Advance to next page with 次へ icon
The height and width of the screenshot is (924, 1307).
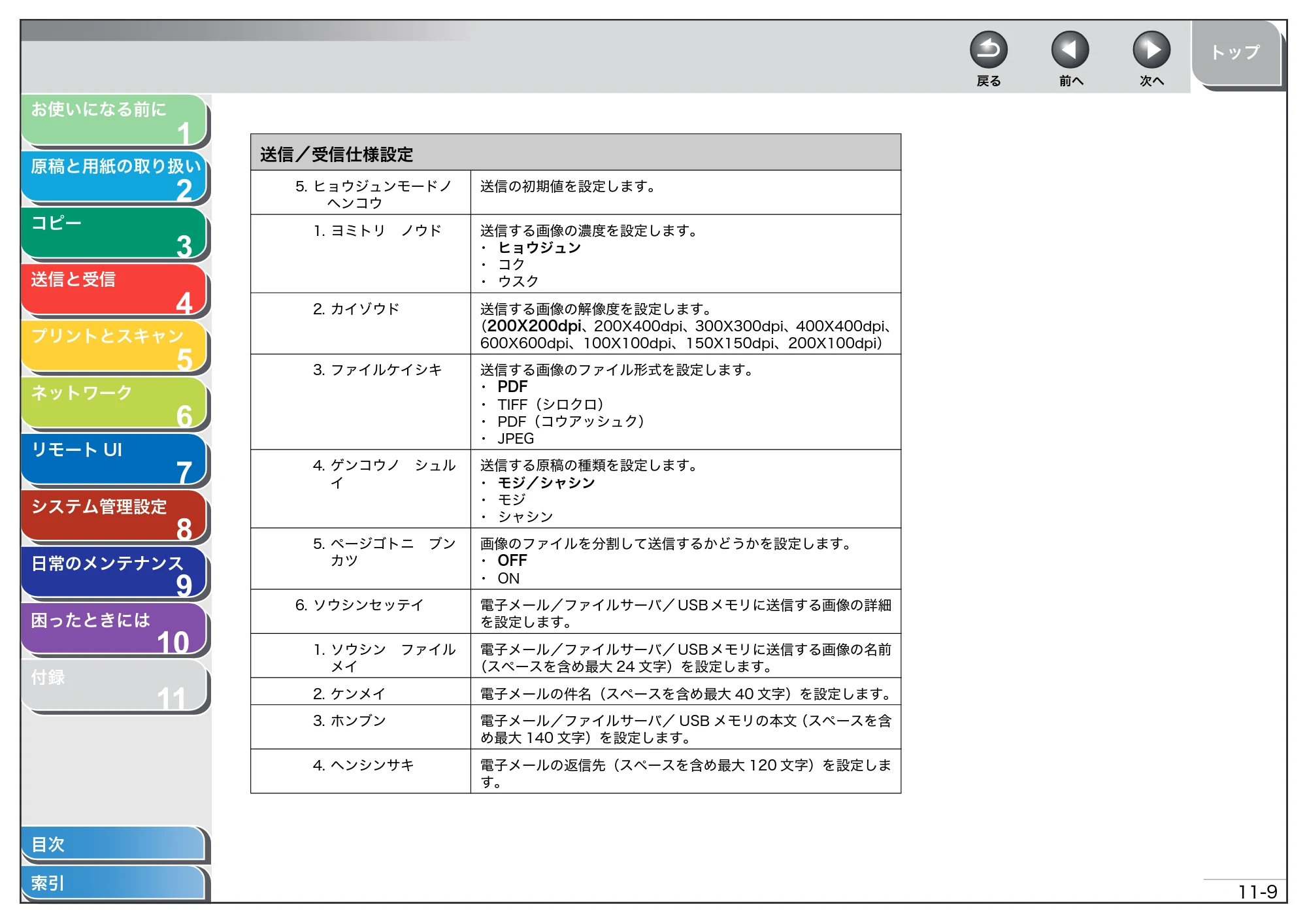[x=1151, y=50]
